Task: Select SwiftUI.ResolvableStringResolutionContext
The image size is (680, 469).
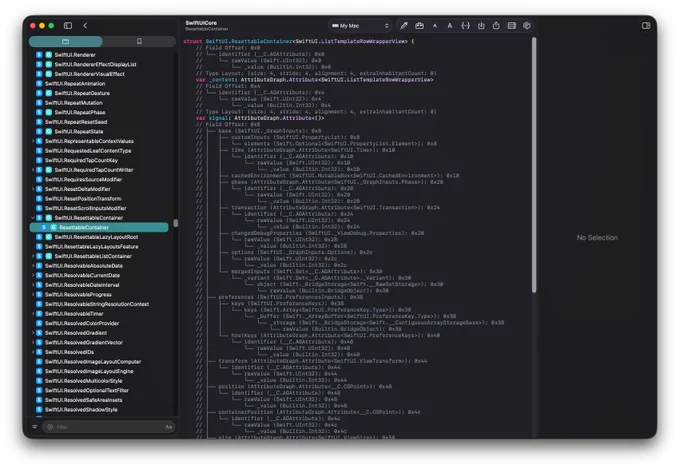Action: point(100,304)
